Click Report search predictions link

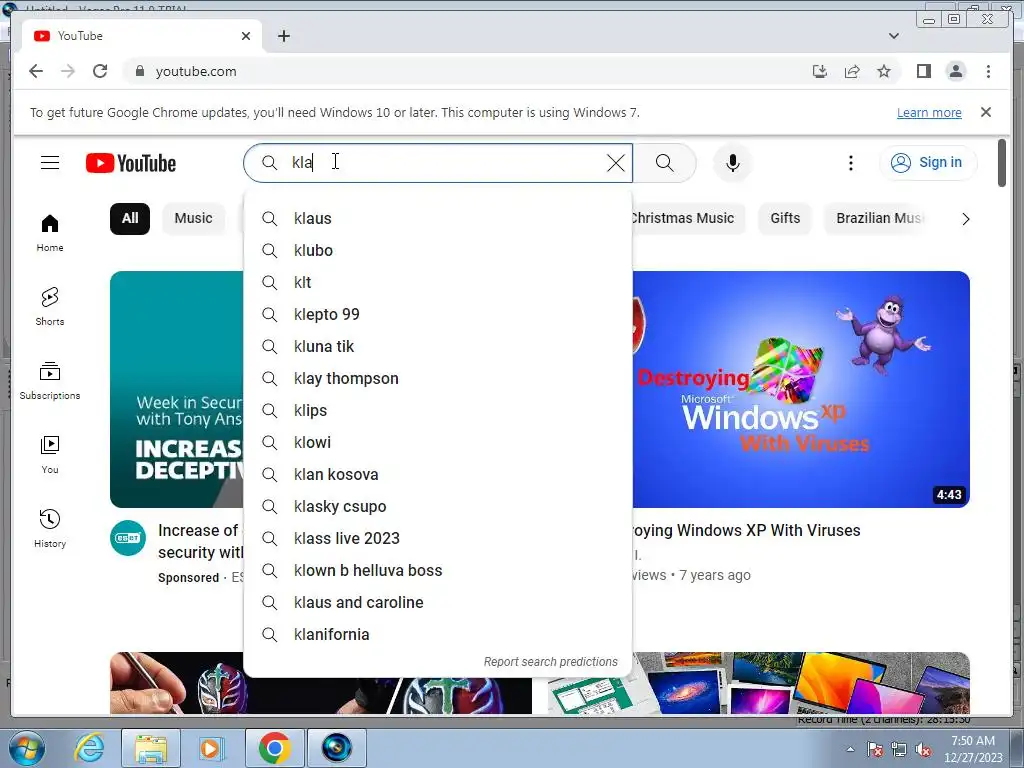(551, 662)
